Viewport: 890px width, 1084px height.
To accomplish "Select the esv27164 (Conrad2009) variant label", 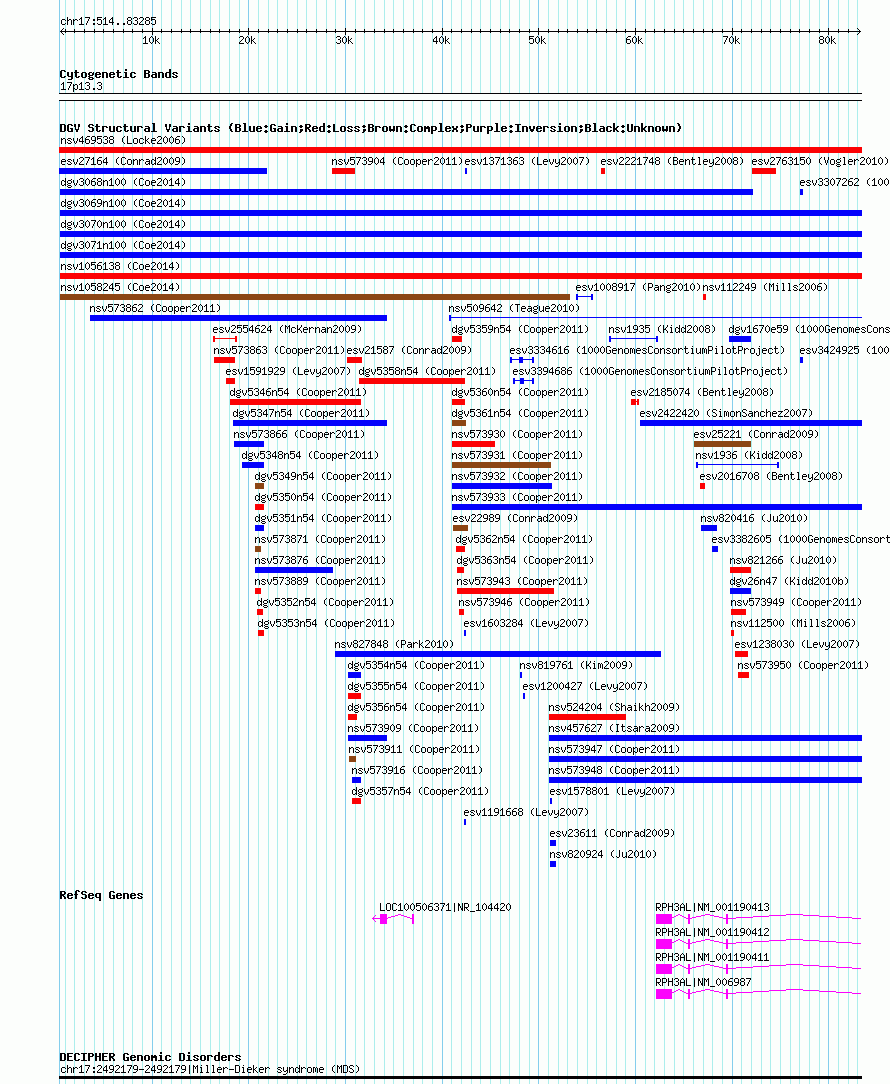I will click(x=123, y=161).
